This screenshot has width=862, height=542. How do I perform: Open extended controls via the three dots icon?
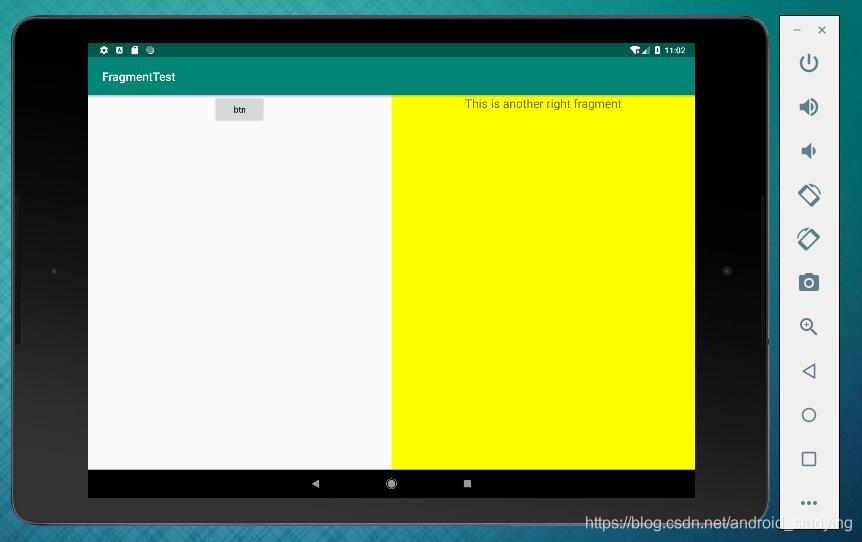click(809, 503)
